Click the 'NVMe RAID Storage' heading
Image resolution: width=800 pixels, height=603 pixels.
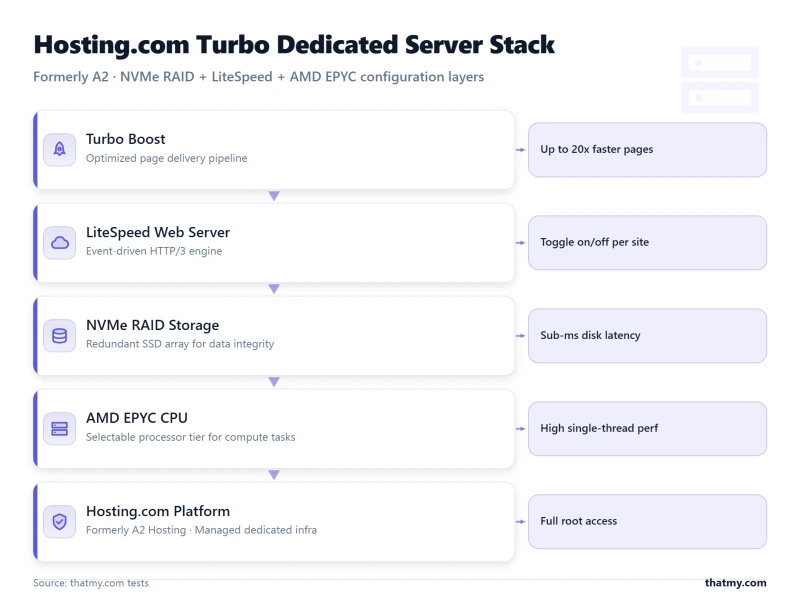click(152, 325)
